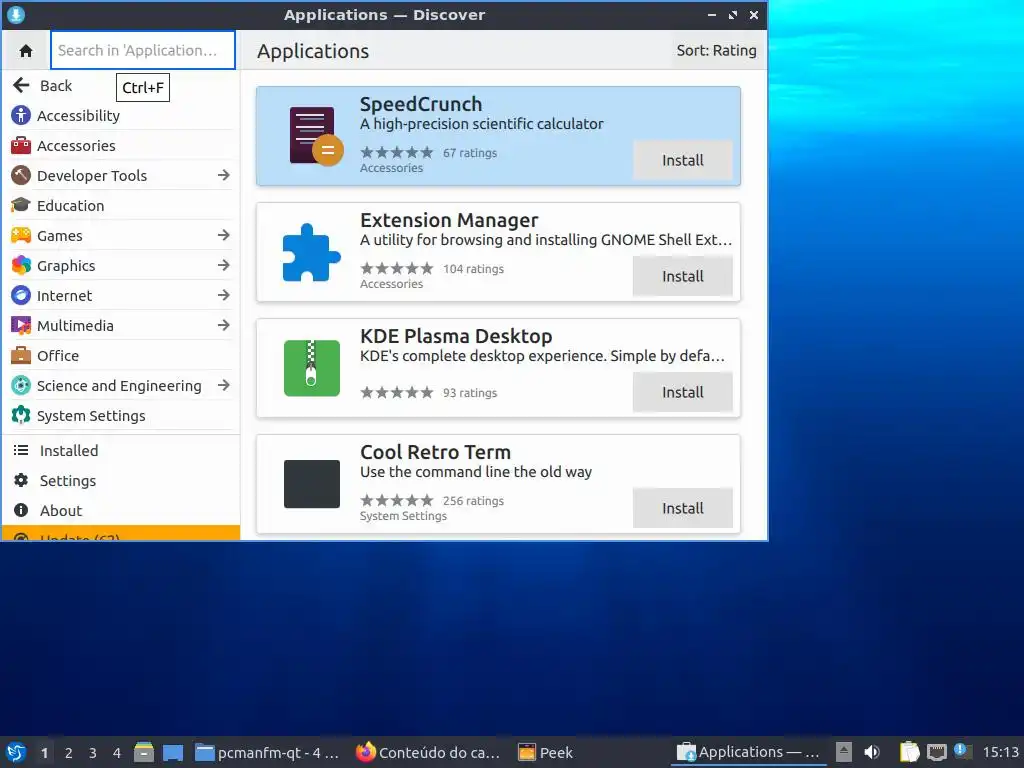
Task: Focus the Search in Applications field
Action: tap(142, 50)
